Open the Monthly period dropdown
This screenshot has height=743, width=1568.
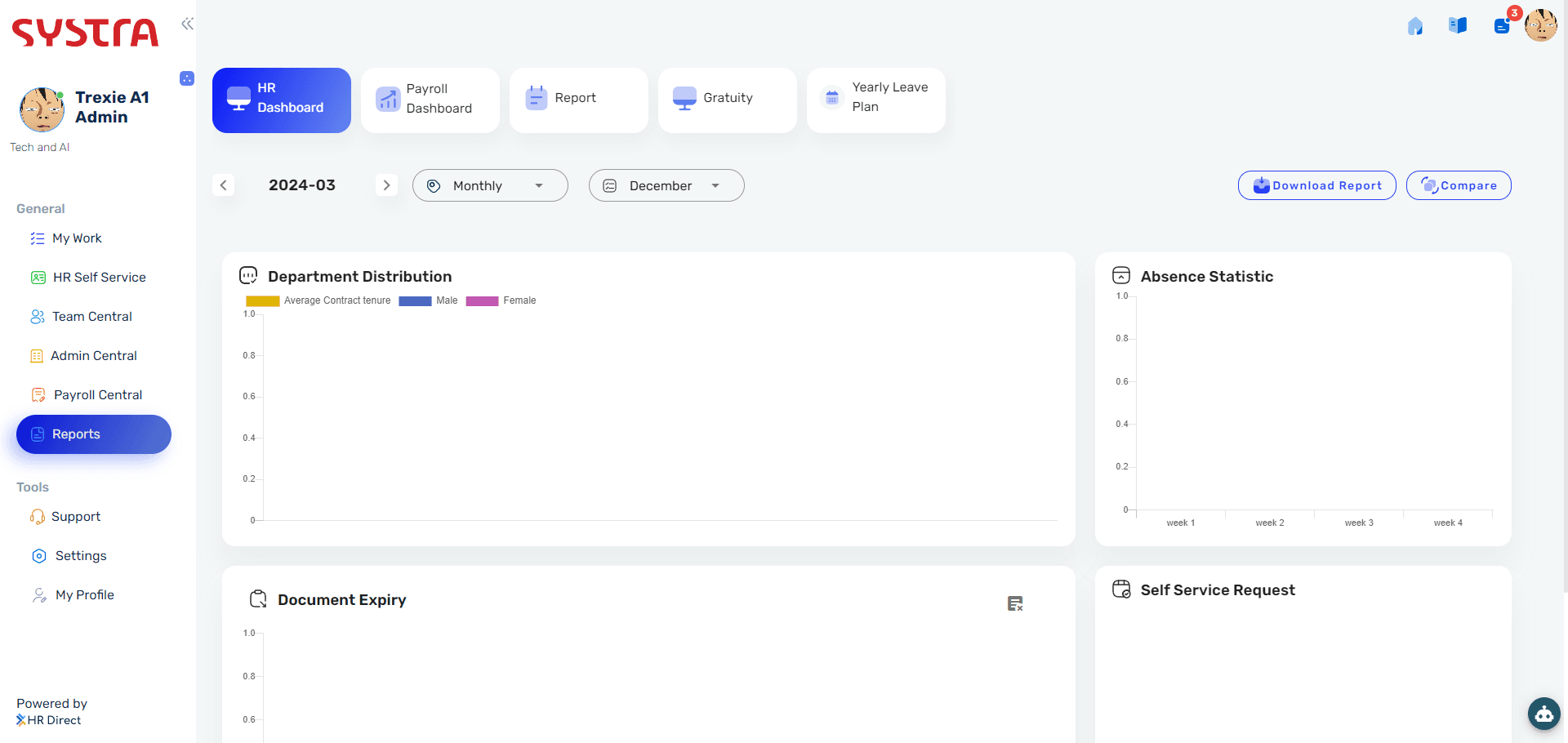coord(490,185)
